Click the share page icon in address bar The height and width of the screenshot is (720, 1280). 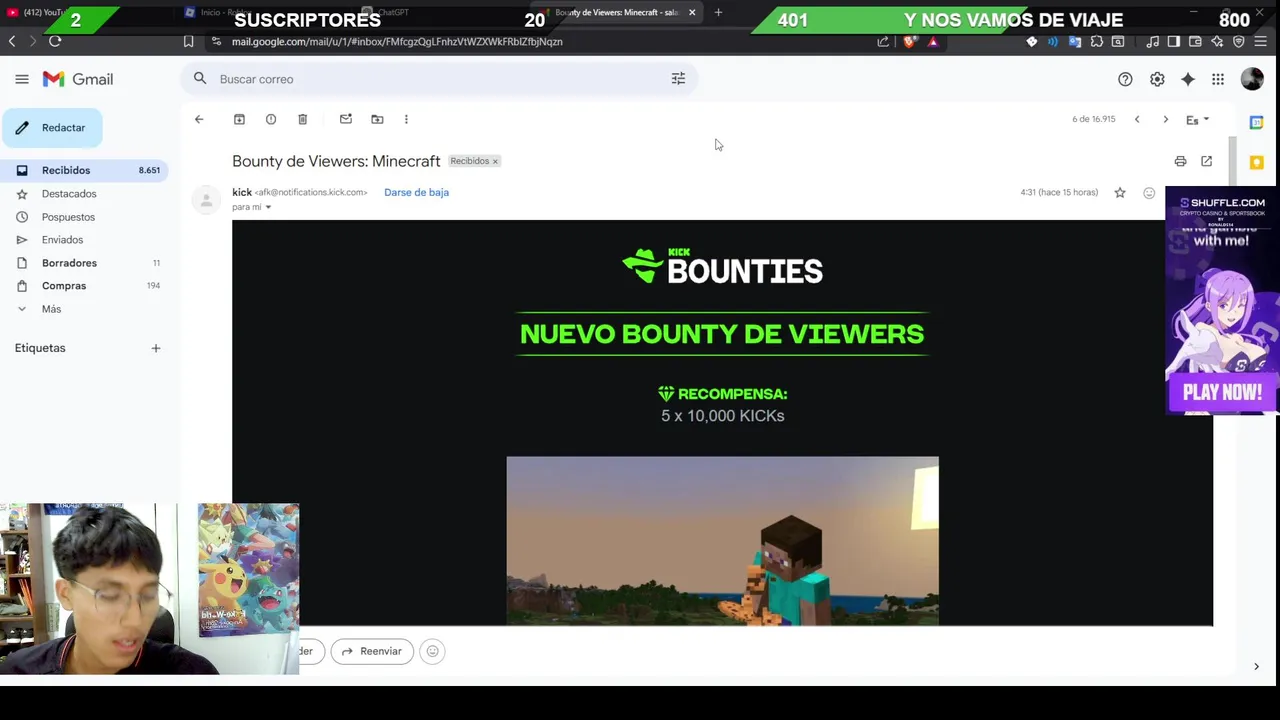(x=883, y=41)
